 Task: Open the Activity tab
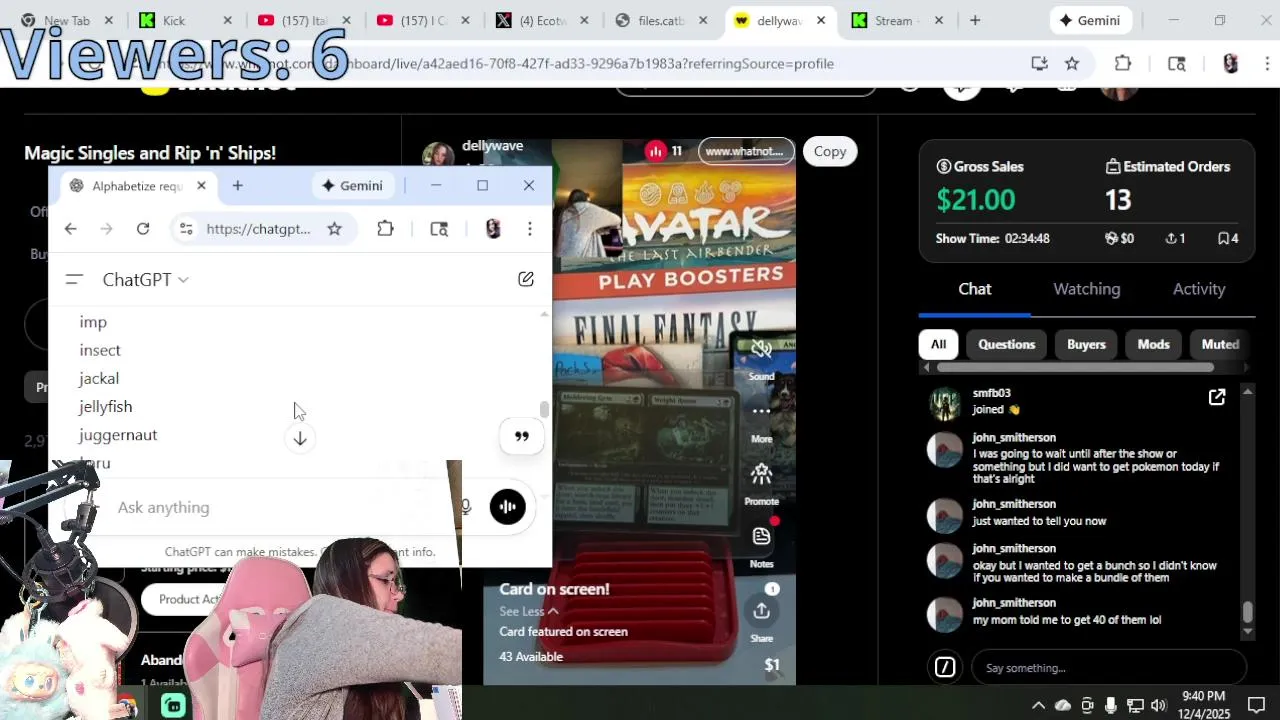click(1198, 289)
